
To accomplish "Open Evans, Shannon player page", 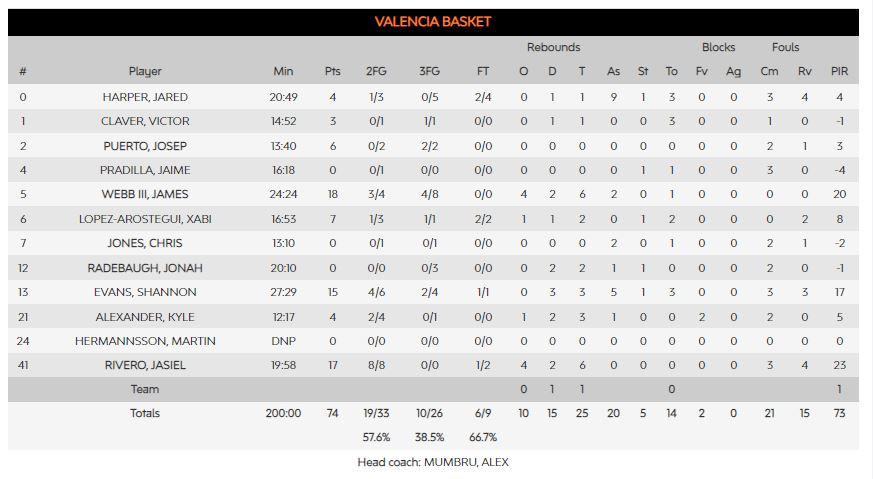I will coord(145,292).
